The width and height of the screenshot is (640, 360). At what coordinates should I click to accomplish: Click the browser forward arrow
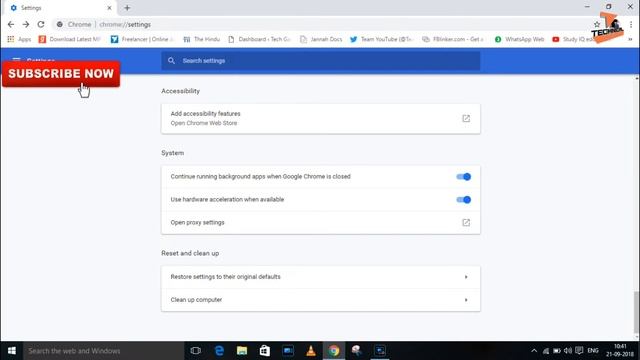(26, 24)
